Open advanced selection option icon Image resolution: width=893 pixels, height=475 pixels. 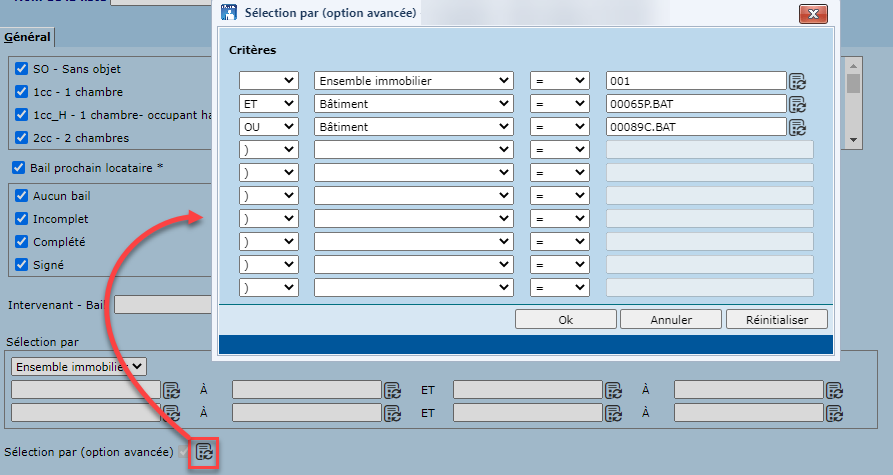(x=204, y=452)
